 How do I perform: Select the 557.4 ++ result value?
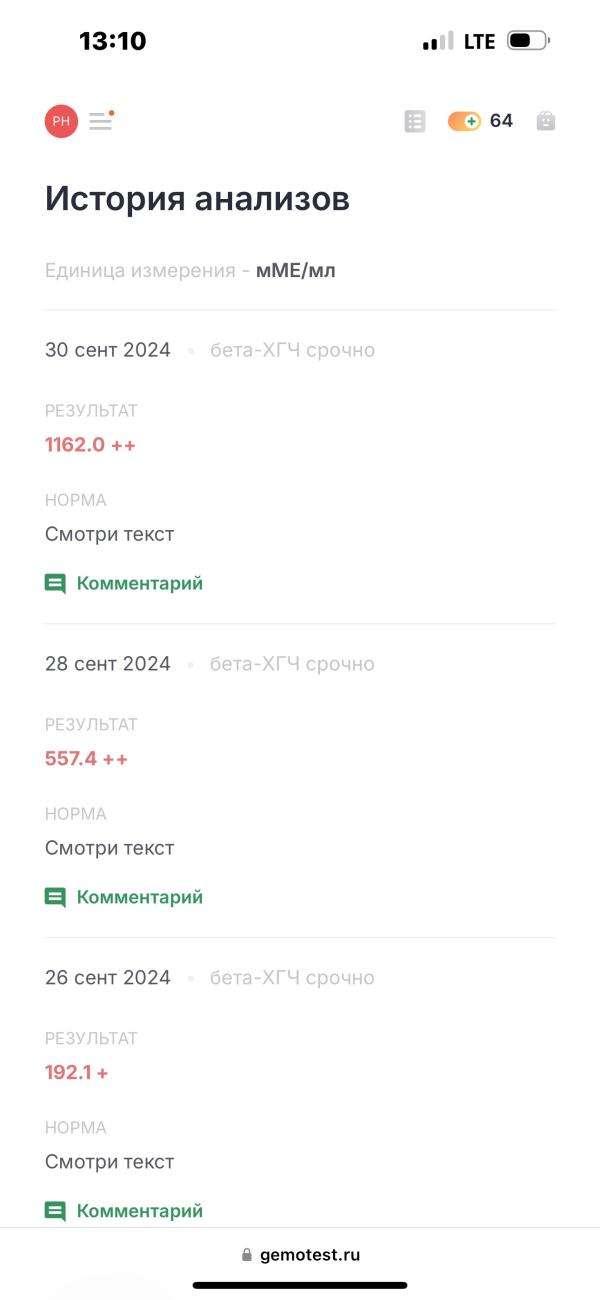[x=86, y=759]
